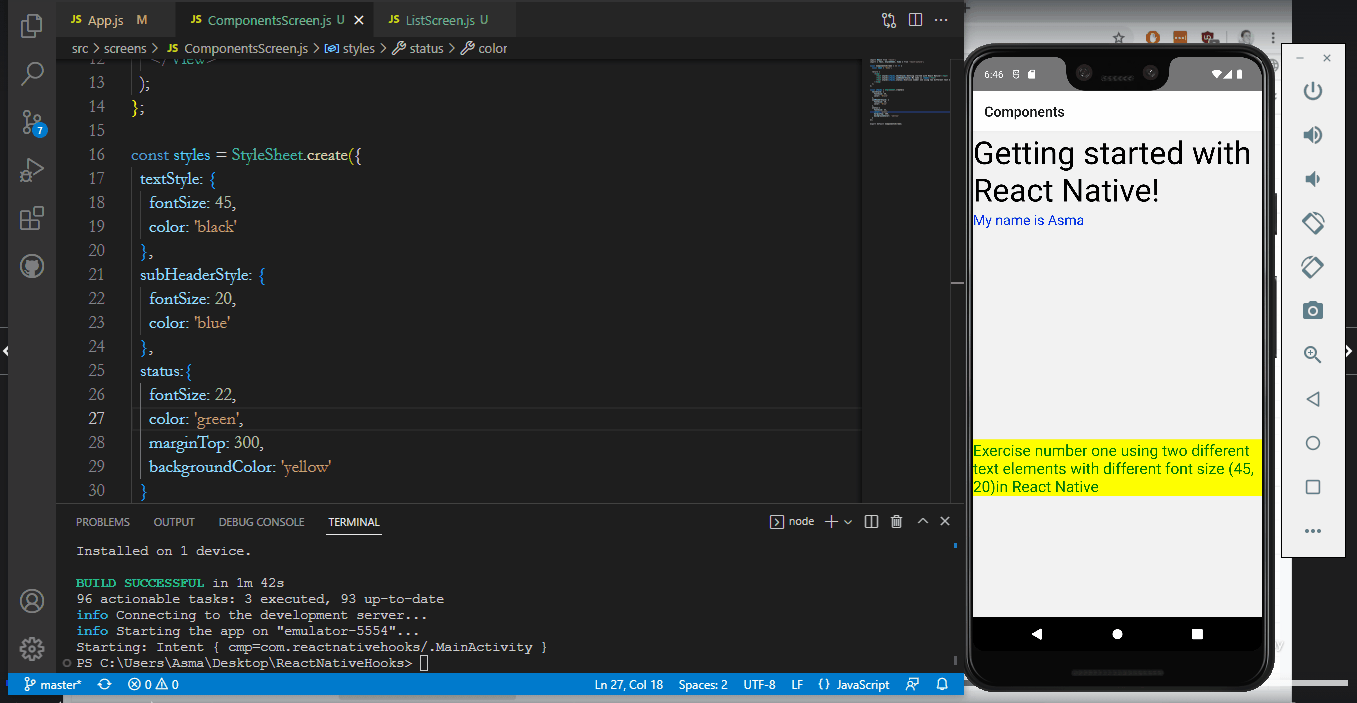1357x703 pixels.
Task: Open the Explorer view in activity bar
Action: (x=32, y=25)
